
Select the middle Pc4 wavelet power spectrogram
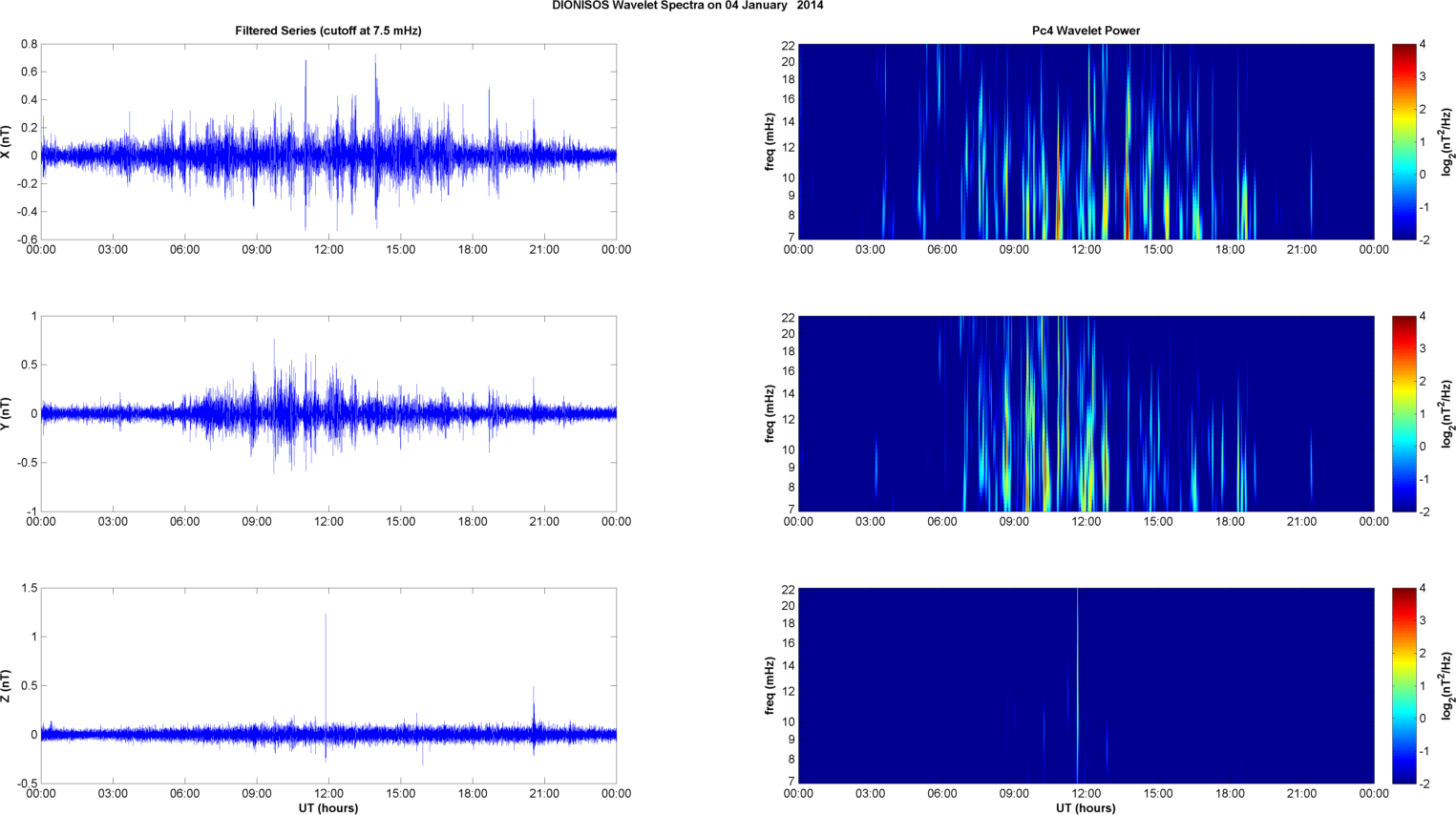pyautogui.click(x=1086, y=413)
